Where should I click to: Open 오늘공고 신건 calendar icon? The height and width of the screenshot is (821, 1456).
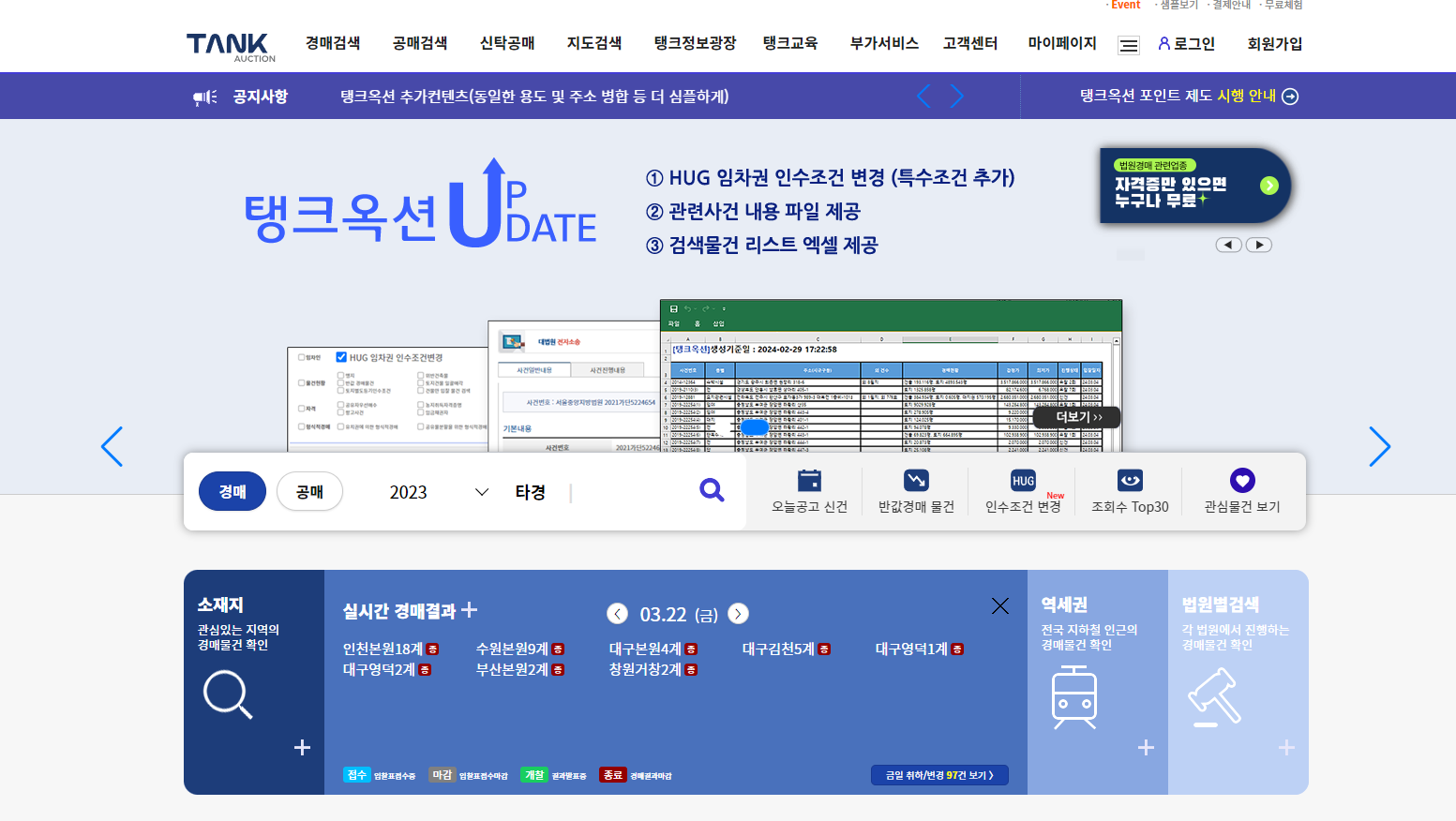809,481
